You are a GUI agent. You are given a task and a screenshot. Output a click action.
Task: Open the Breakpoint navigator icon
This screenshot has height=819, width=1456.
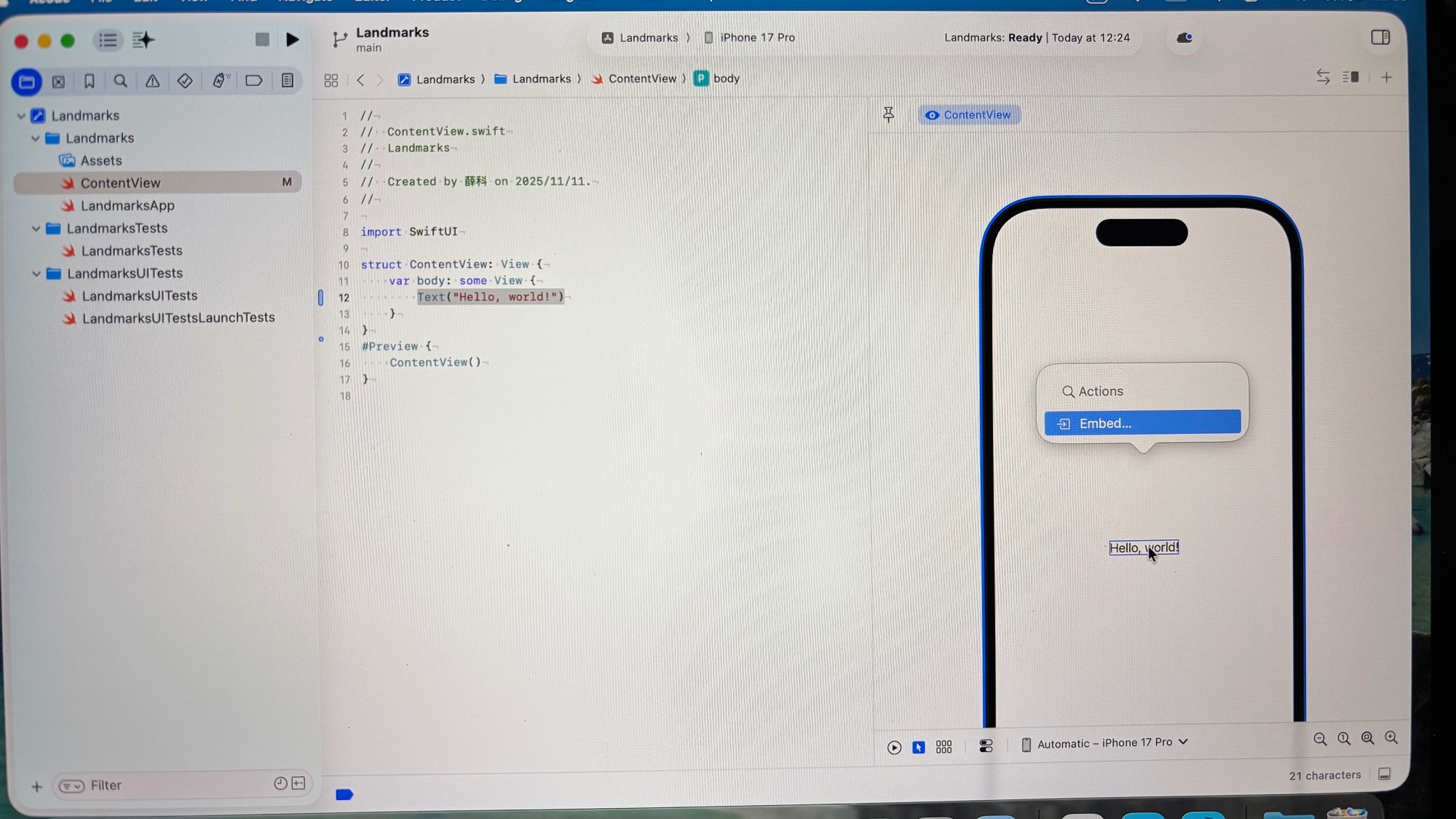253,81
